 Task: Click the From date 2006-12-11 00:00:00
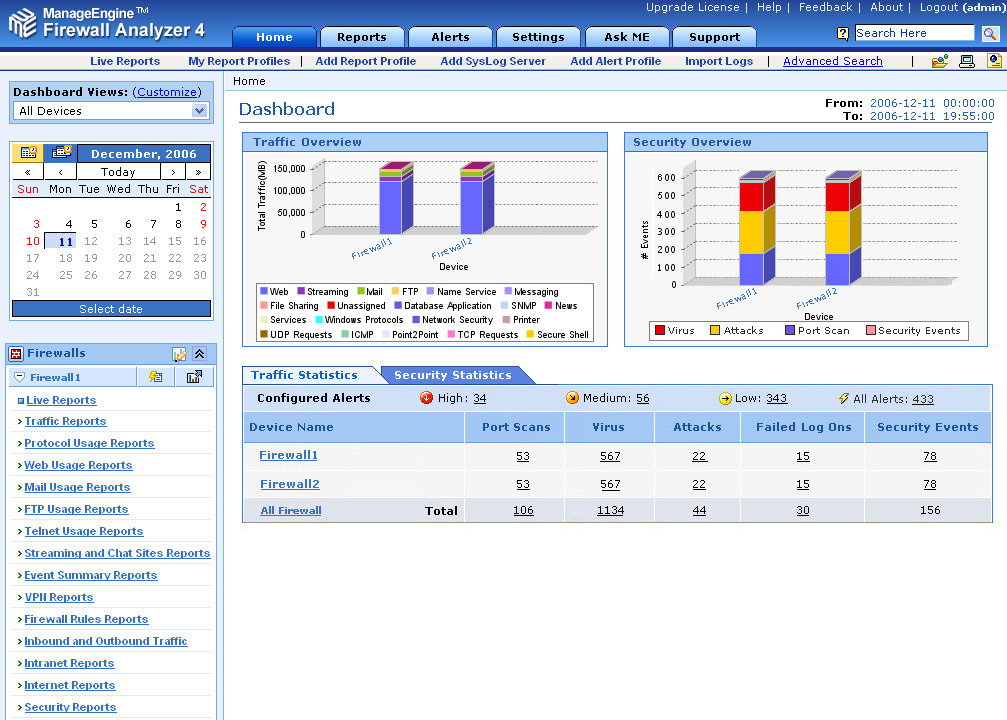932,103
